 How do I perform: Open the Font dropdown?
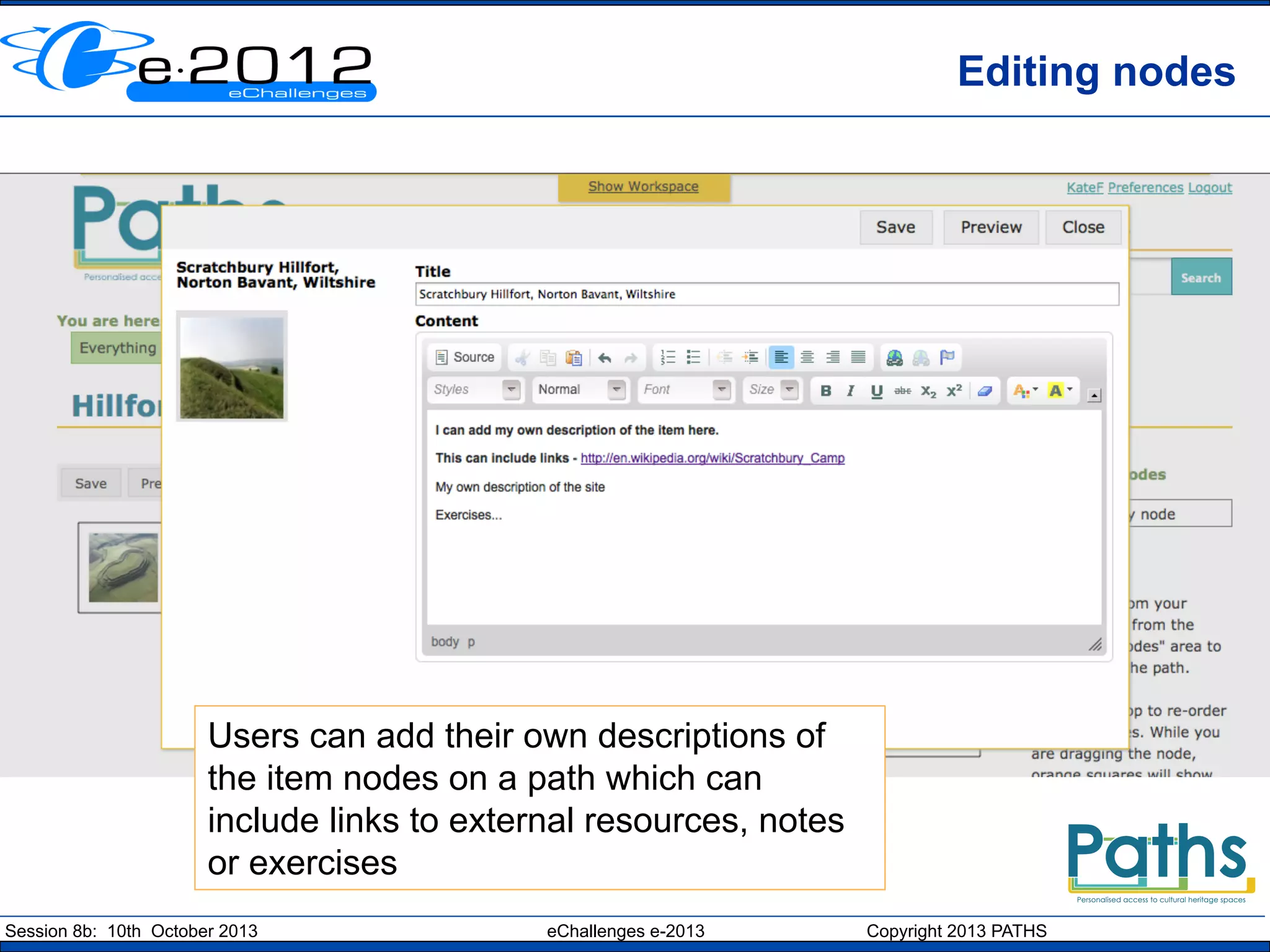685,390
